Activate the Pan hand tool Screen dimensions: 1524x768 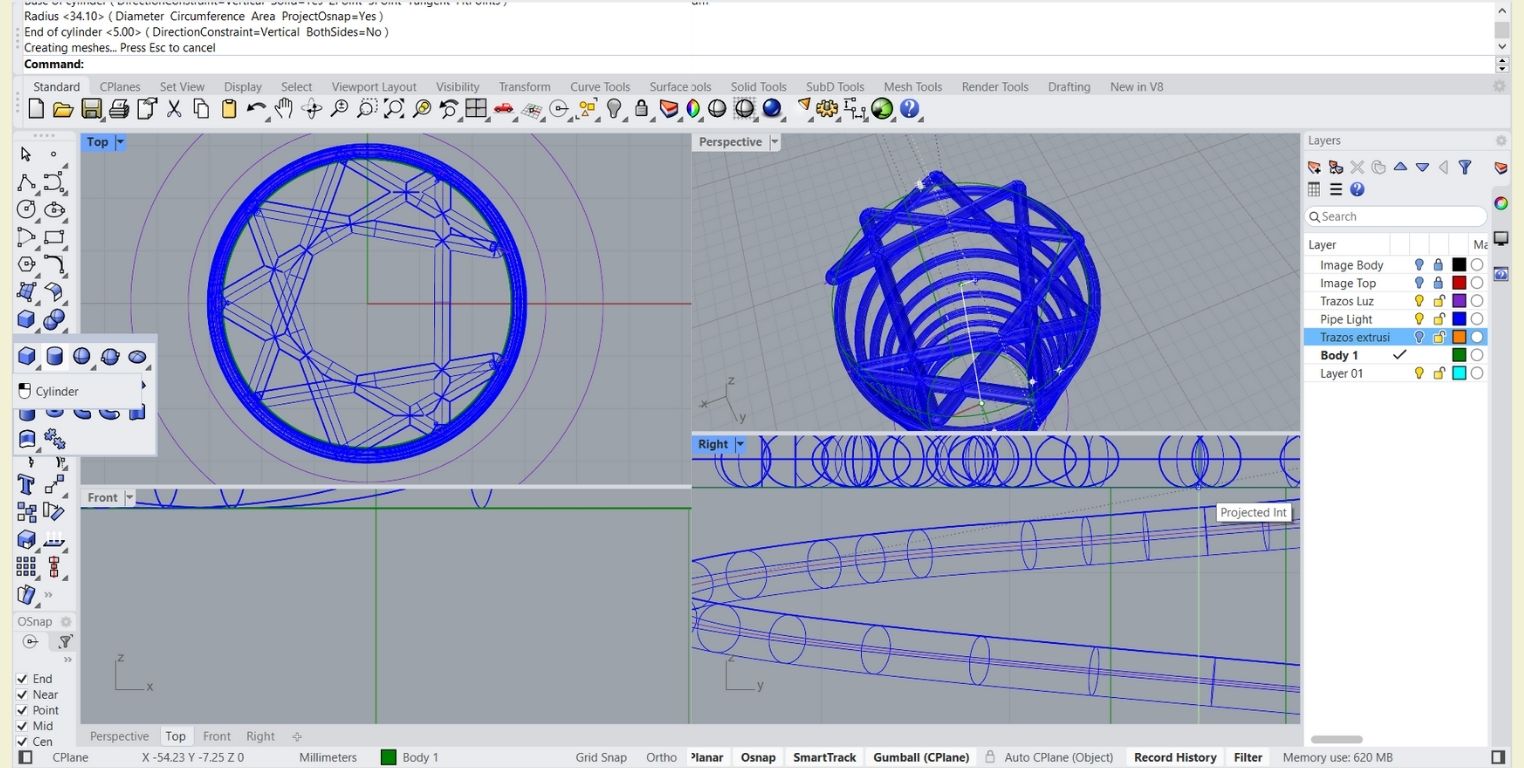click(x=284, y=109)
